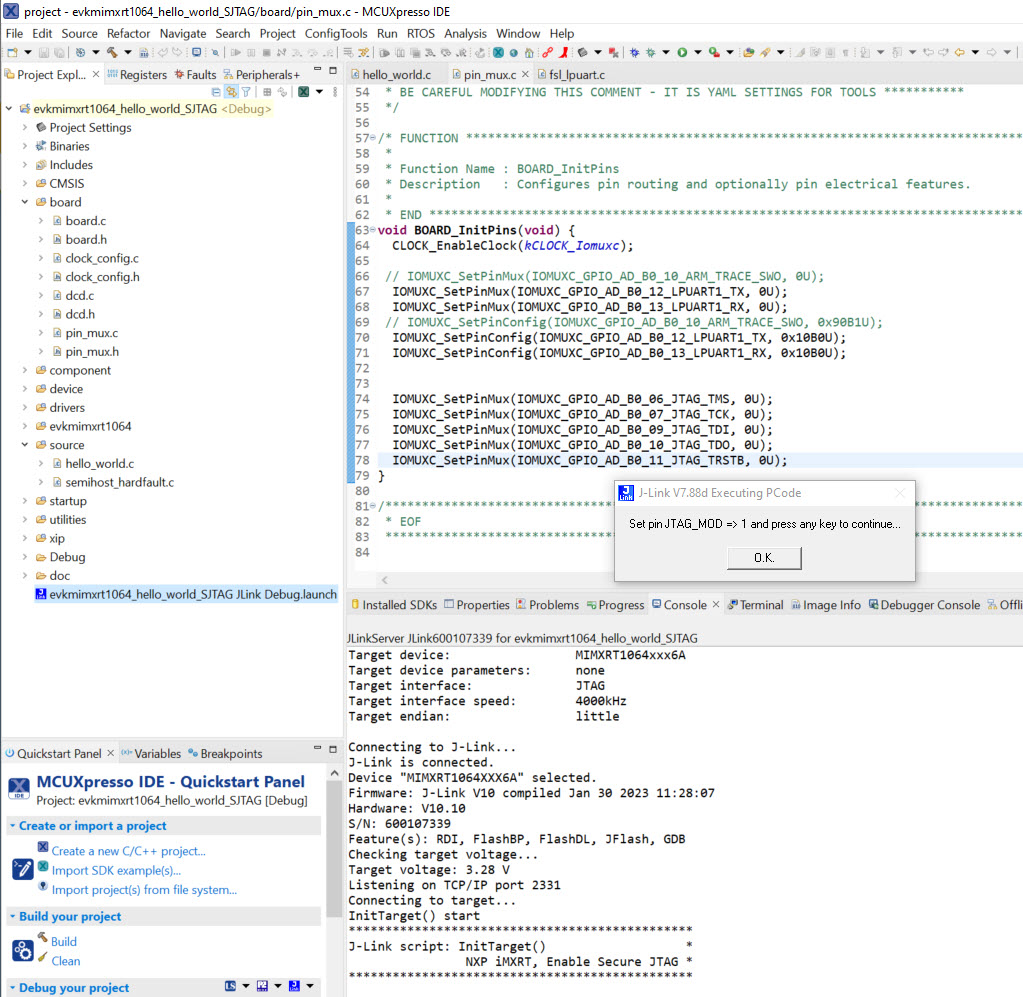Click Link with Editor icon in Project Explorer
This screenshot has width=1023, height=997.
(x=231, y=91)
